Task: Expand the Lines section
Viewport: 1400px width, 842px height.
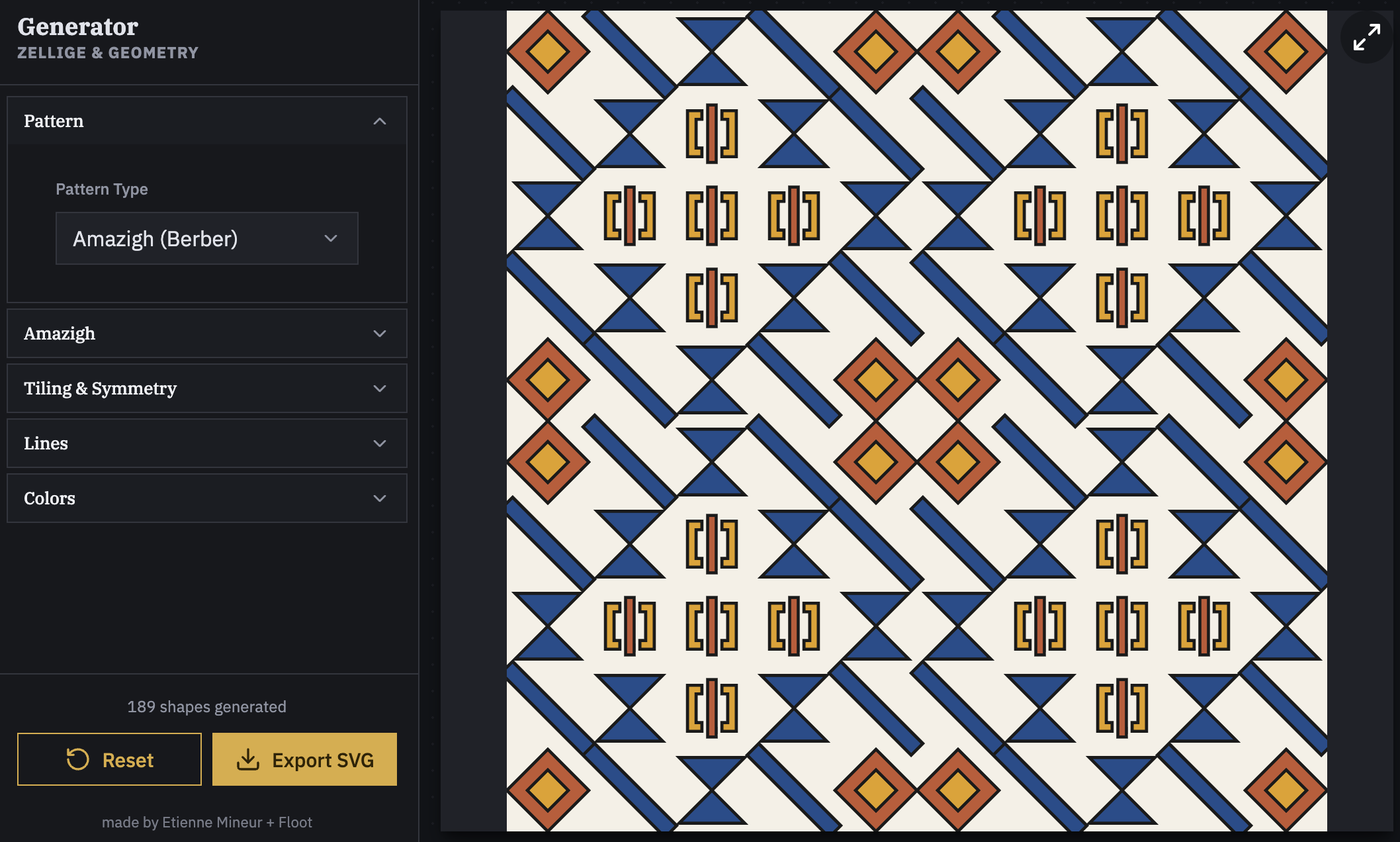Action: 206,443
